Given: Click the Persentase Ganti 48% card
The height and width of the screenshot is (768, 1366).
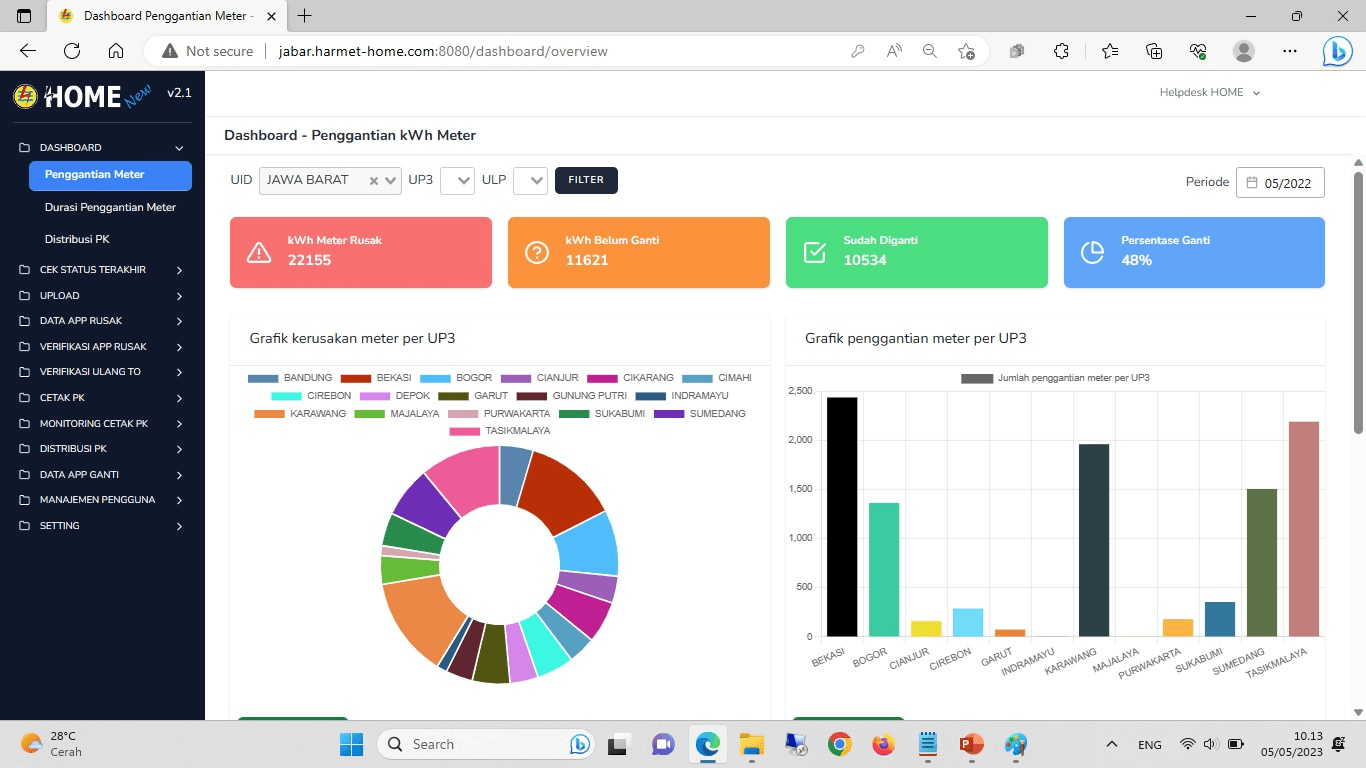Looking at the screenshot, I should coord(1194,252).
